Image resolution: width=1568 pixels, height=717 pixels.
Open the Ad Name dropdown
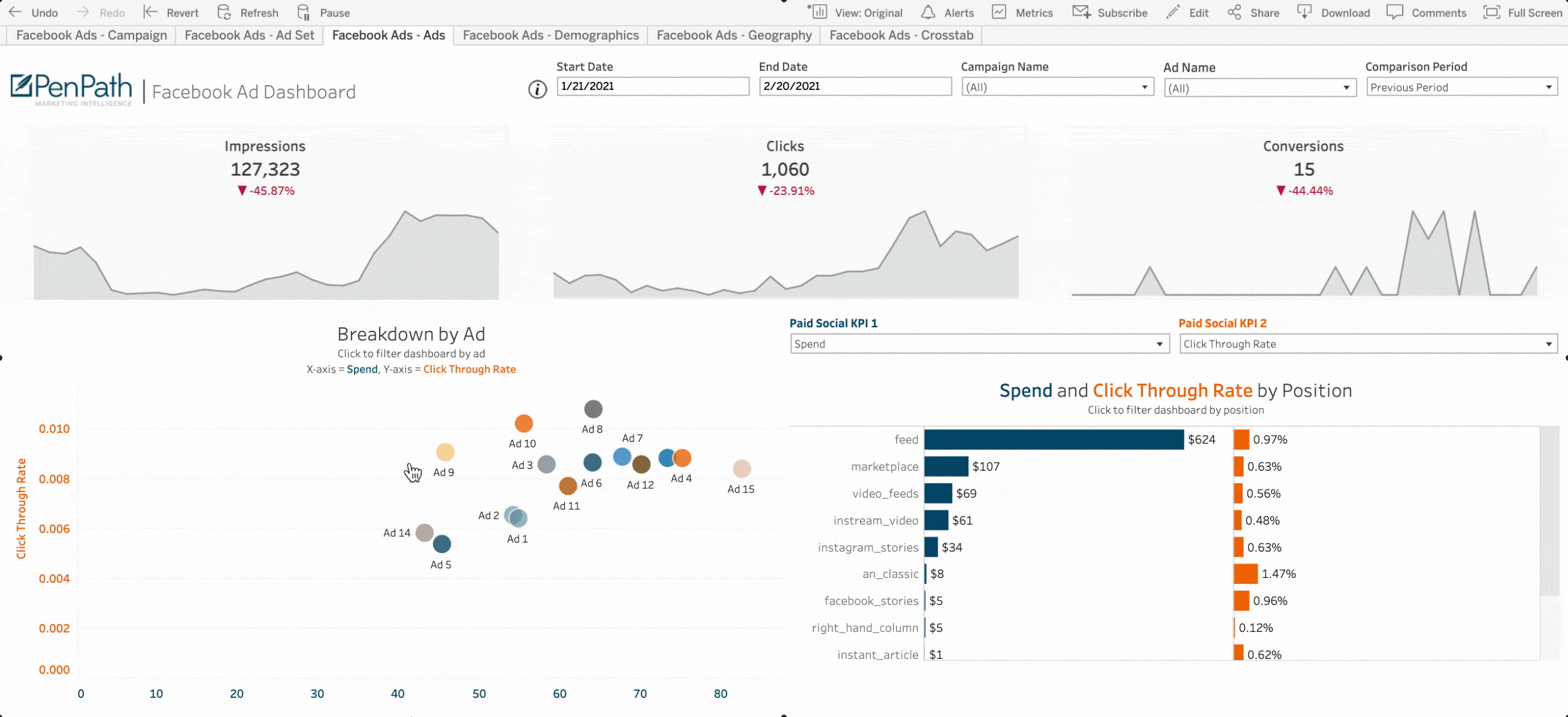click(x=1259, y=88)
